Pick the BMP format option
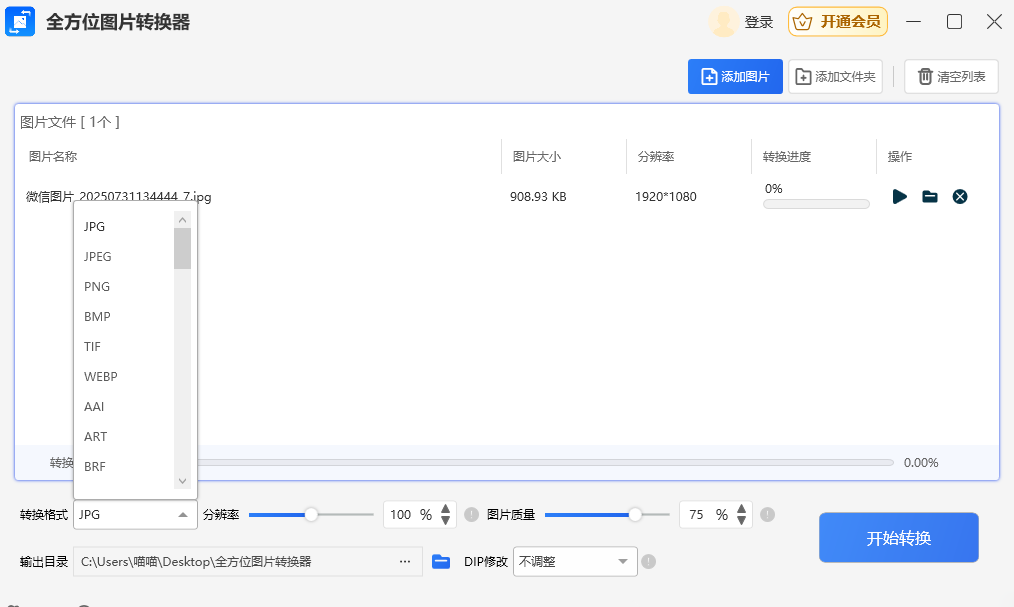1014x607 pixels. tap(97, 317)
